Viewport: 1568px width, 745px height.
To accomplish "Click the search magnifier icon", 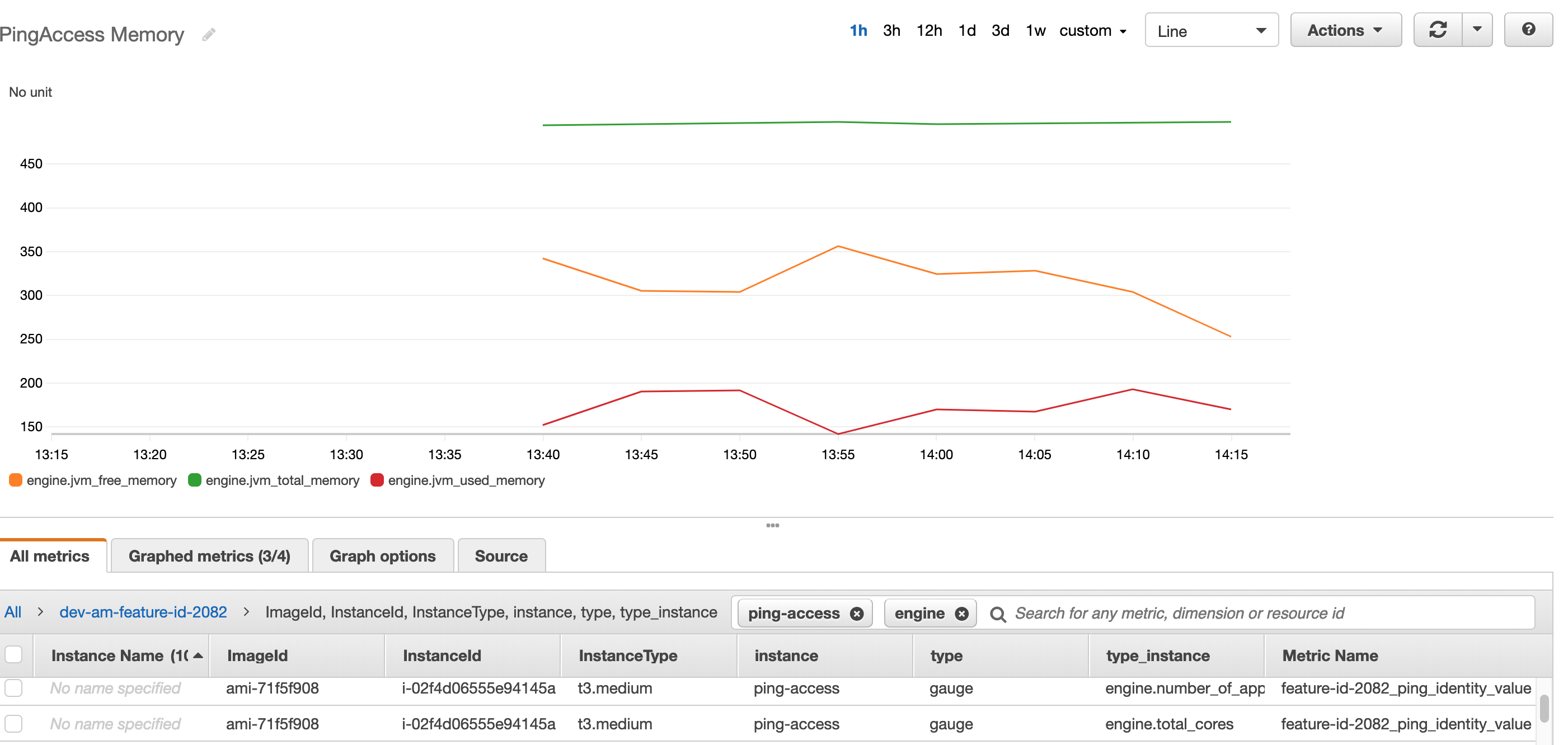I will (x=998, y=614).
